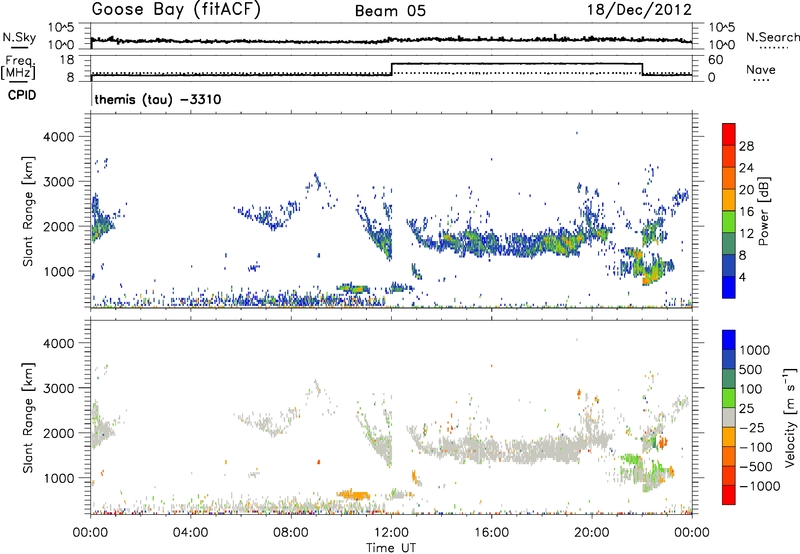This screenshot has width=800, height=554.
Task: Click the '08:00' time tick label
Action: point(291,533)
